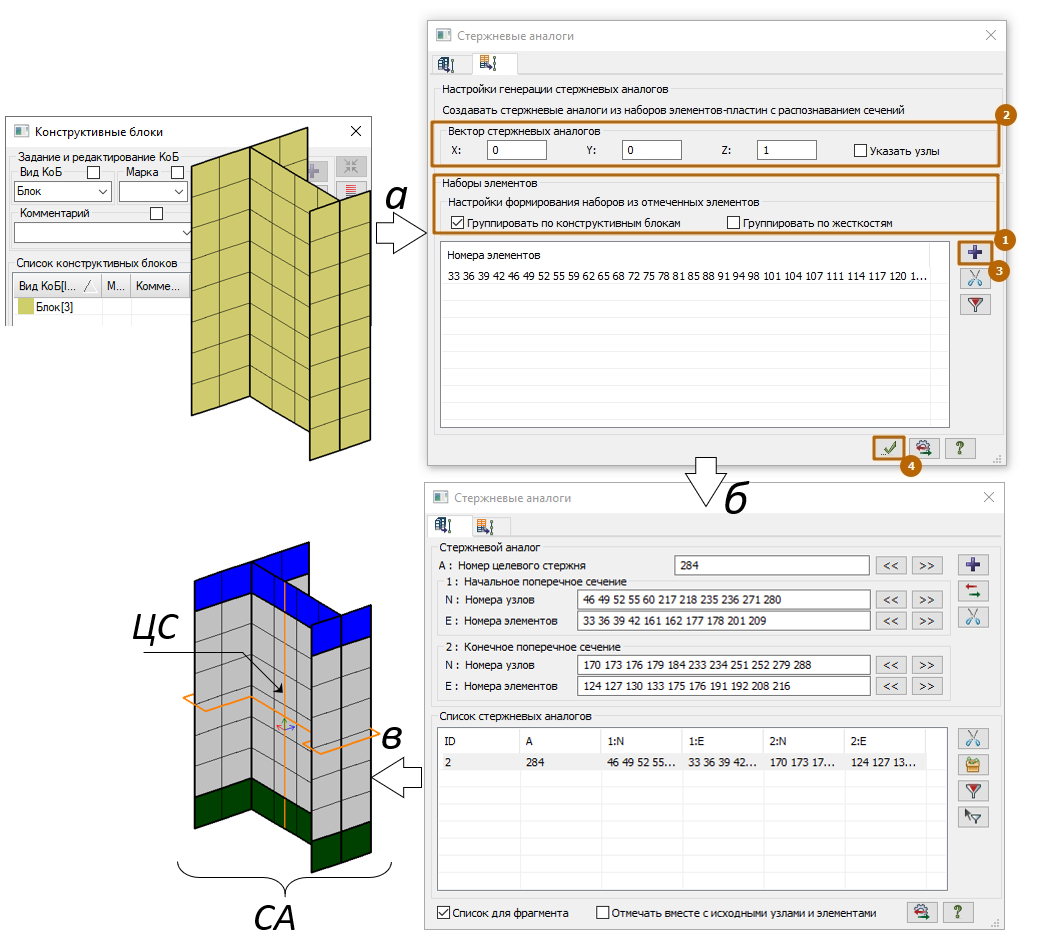The width and height of the screenshot is (1040, 949).
Task: Click the red funnel icon in upper dialog
Action: pos(974,305)
